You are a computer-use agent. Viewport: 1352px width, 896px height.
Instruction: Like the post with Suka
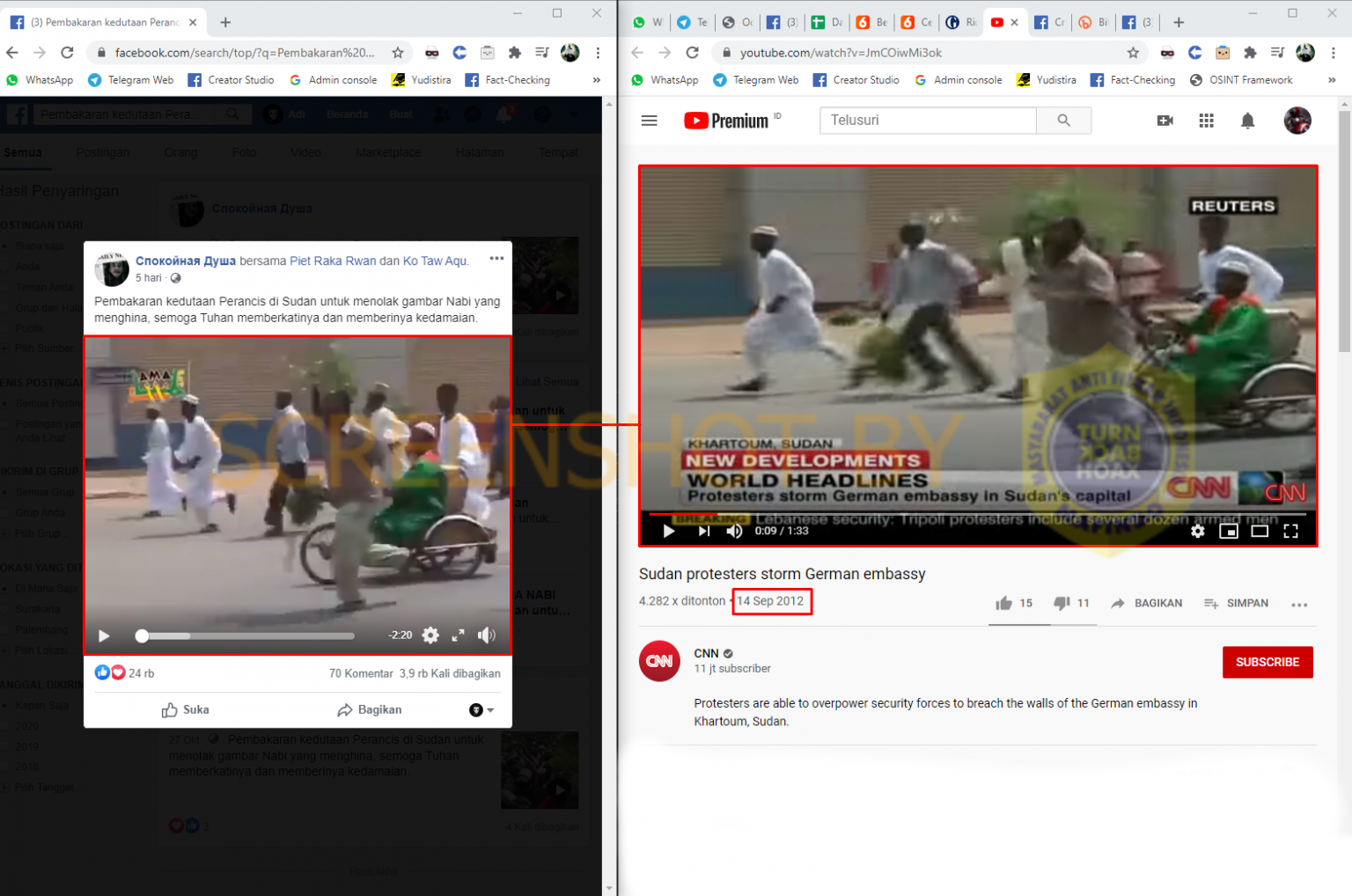(x=186, y=709)
